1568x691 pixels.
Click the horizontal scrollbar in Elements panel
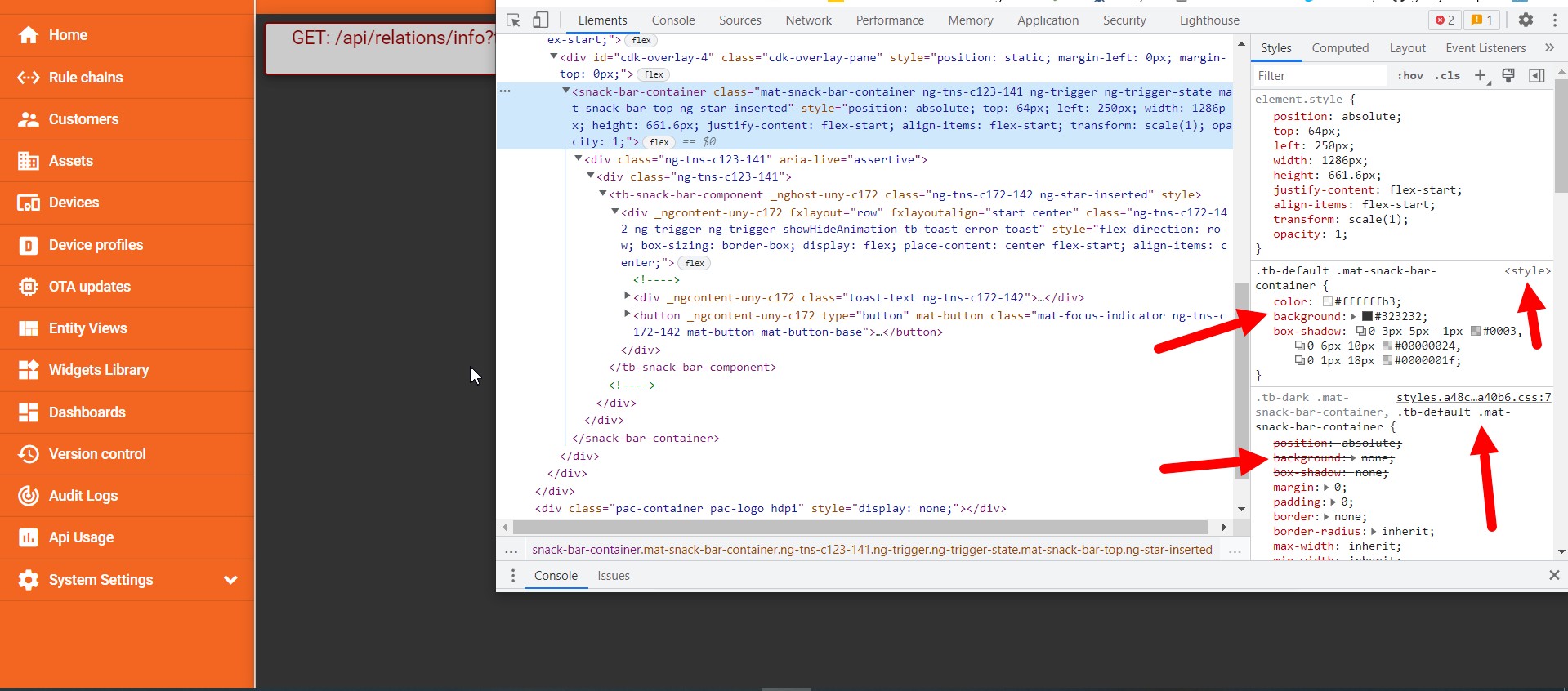[860, 527]
